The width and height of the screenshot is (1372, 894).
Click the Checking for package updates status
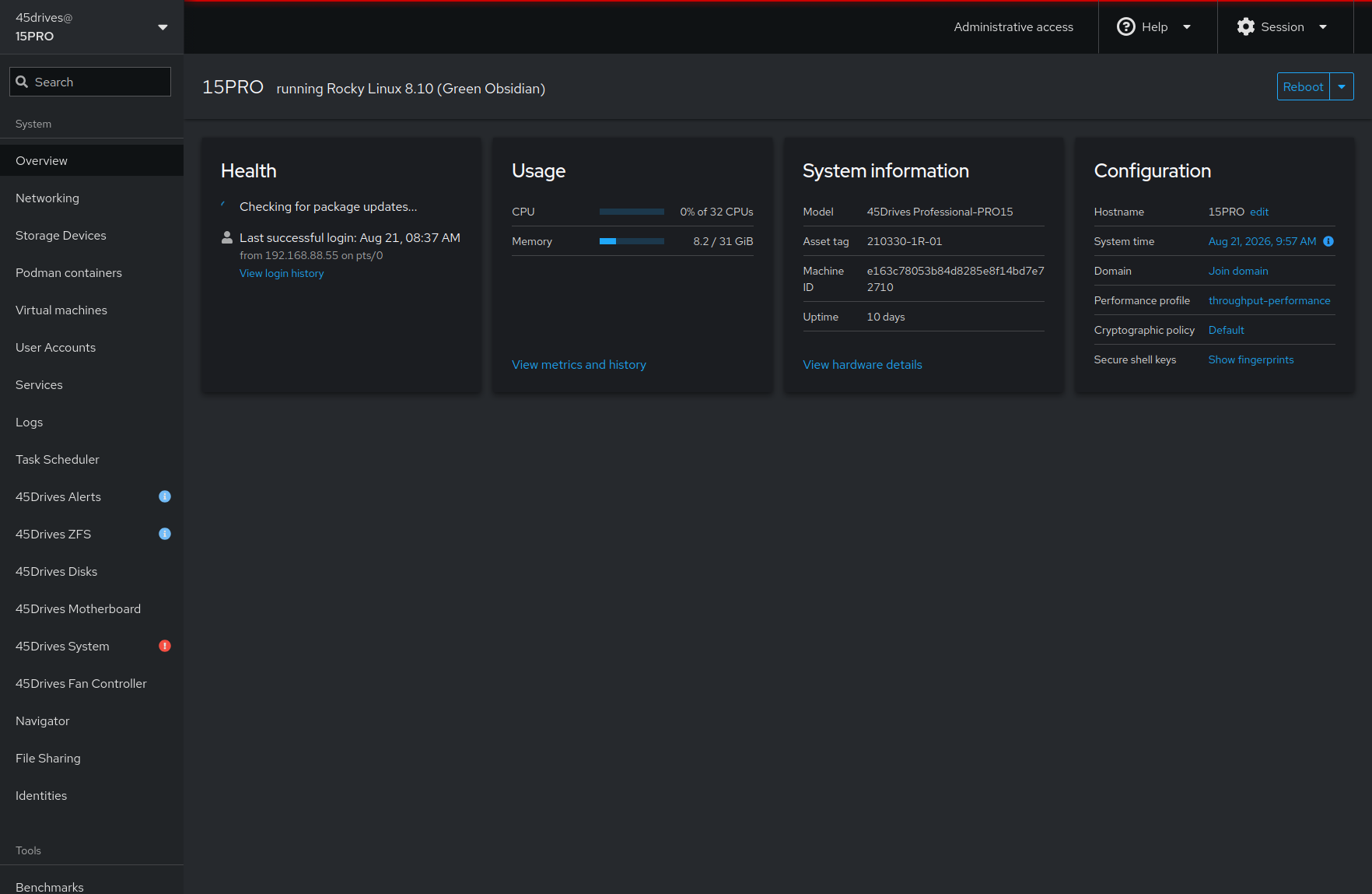click(328, 206)
